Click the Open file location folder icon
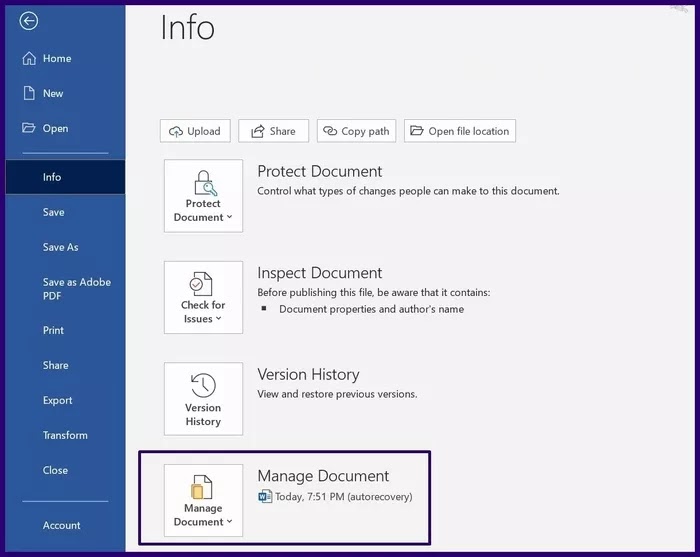This screenshot has height=557, width=700. 417,130
